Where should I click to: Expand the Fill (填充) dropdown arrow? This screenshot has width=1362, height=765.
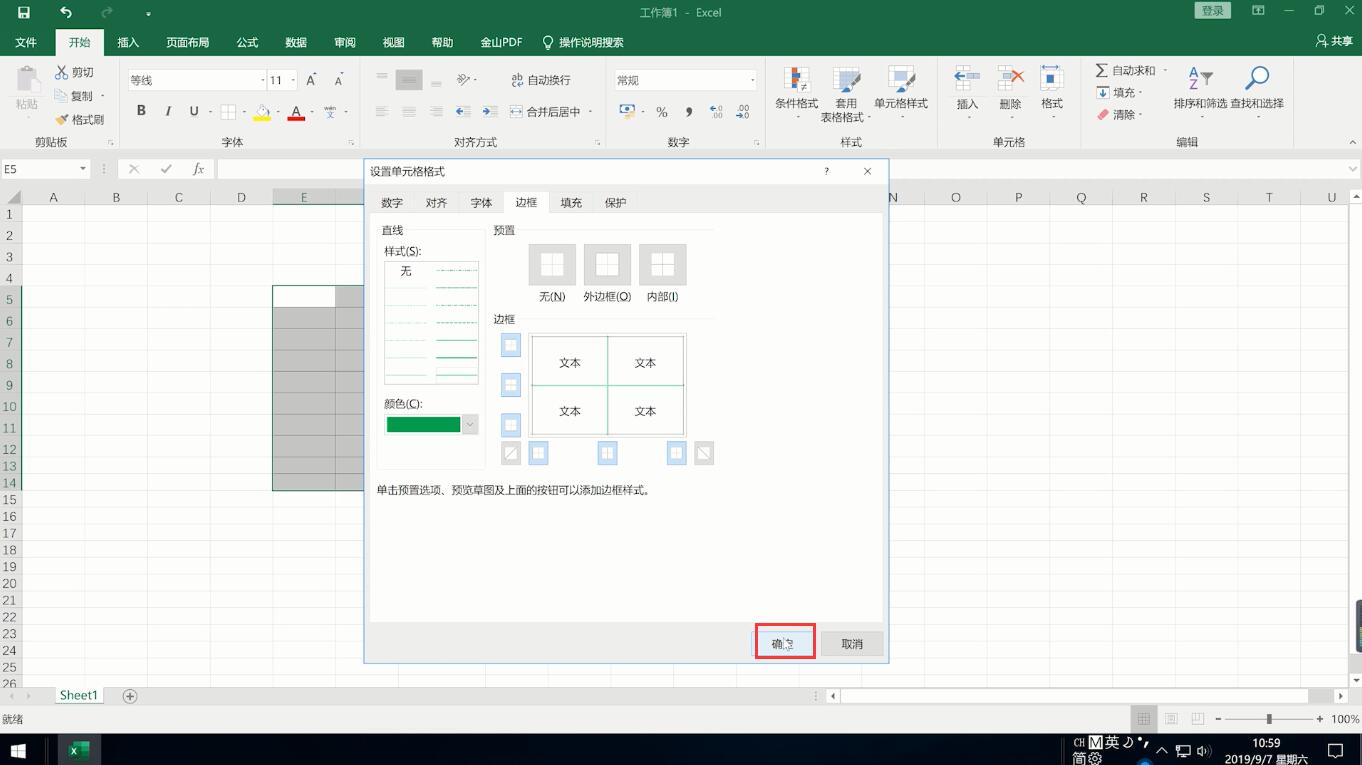click(1142, 93)
